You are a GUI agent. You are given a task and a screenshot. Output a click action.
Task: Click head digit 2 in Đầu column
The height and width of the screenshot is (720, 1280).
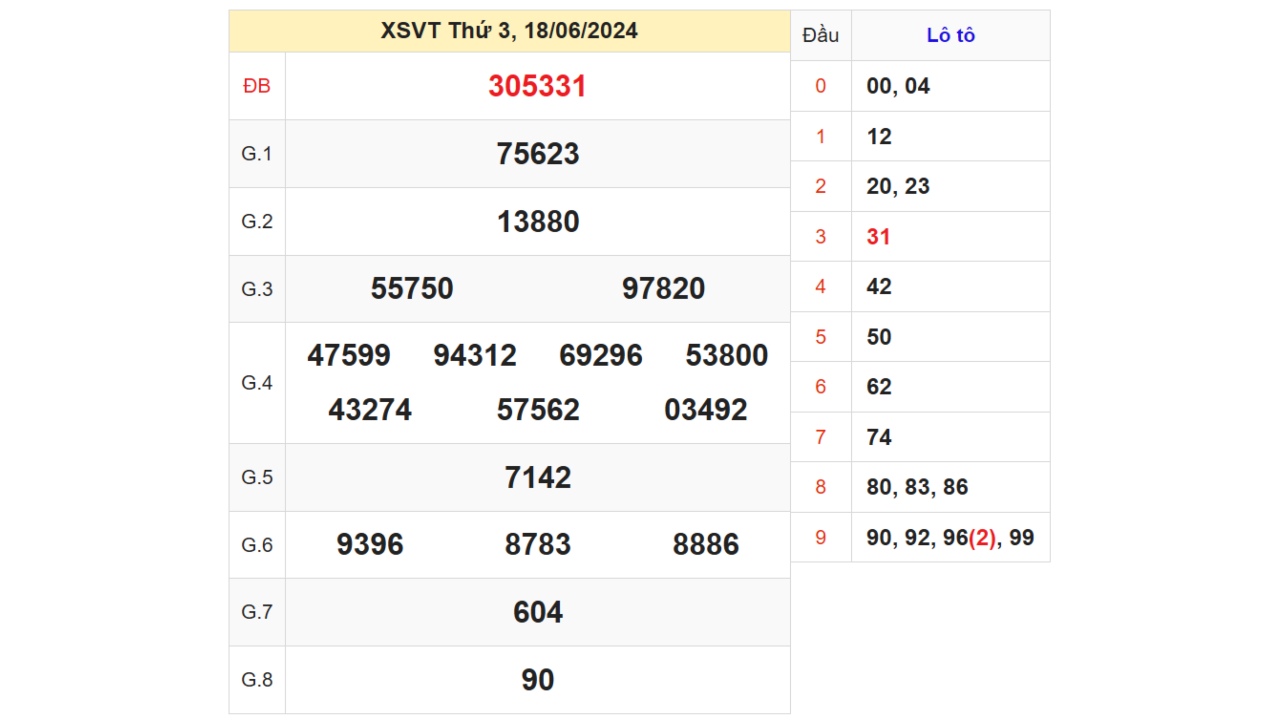coord(821,186)
